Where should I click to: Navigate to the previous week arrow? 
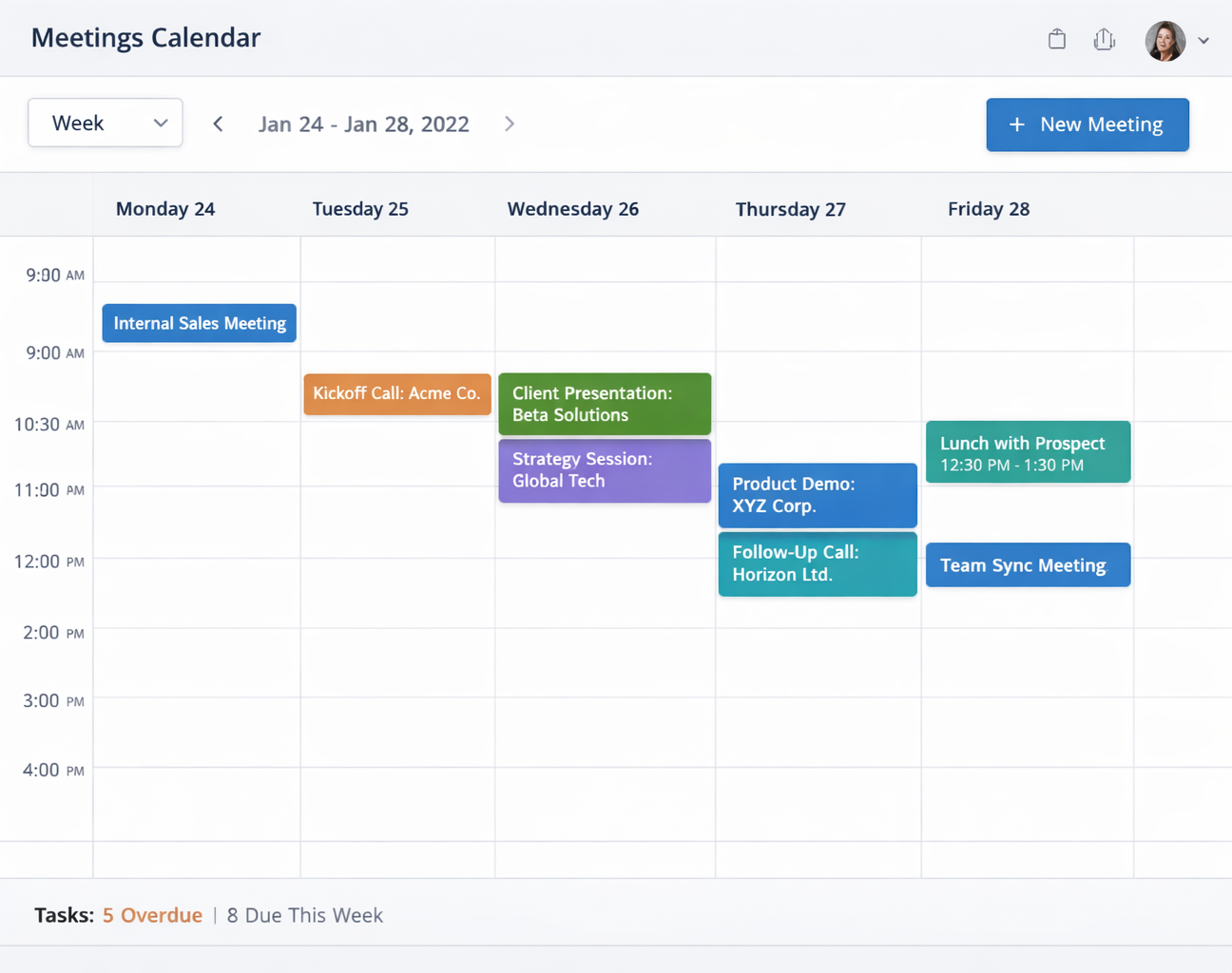tap(218, 124)
